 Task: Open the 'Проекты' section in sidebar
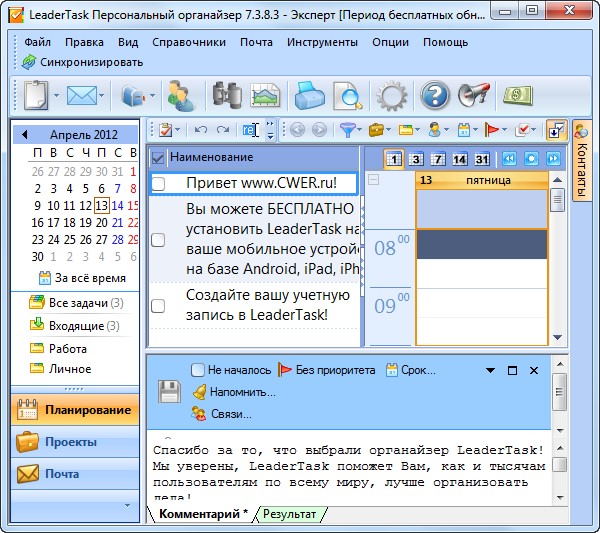point(70,442)
